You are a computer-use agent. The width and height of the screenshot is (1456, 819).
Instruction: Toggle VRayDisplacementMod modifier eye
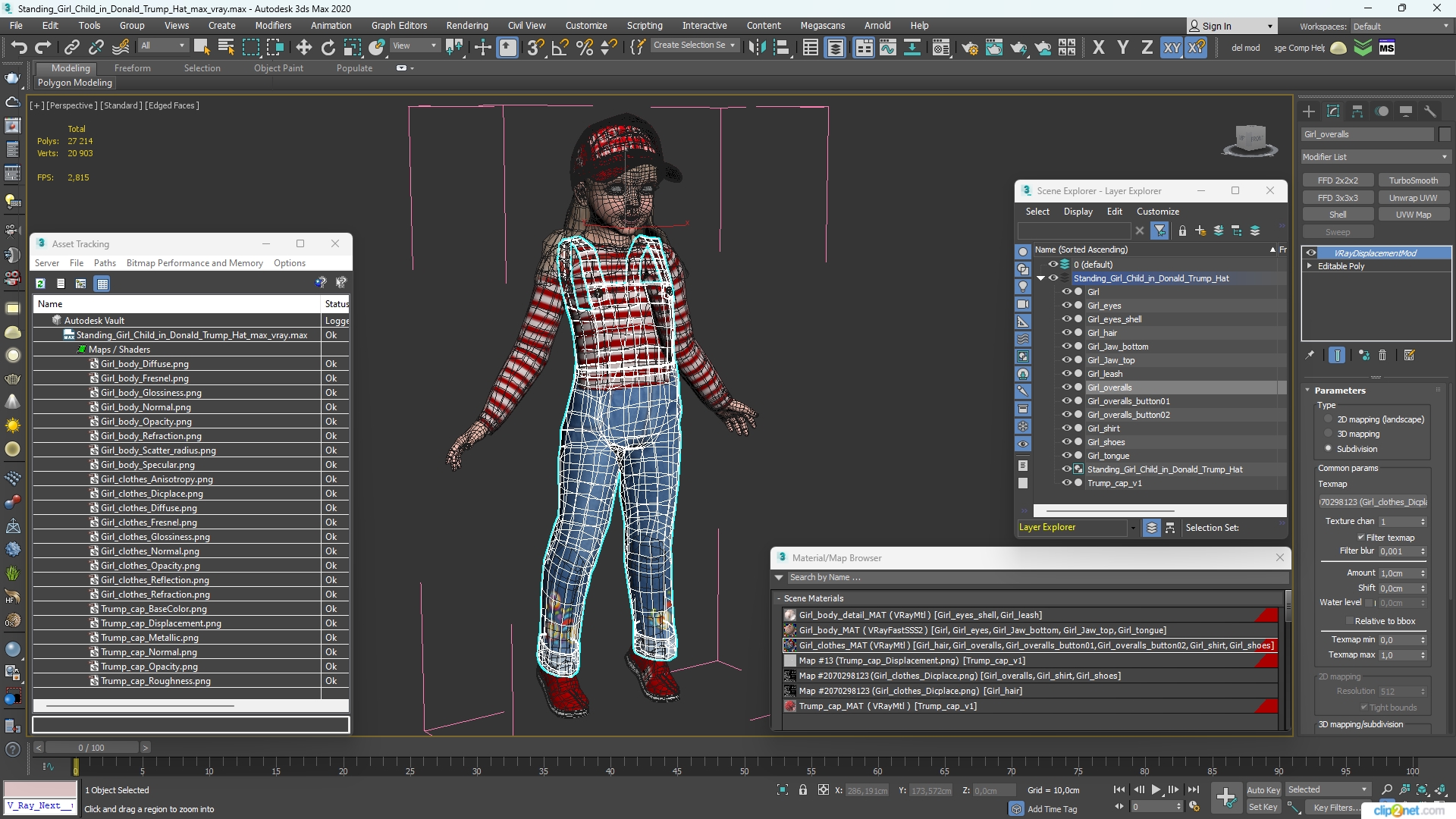[1310, 253]
